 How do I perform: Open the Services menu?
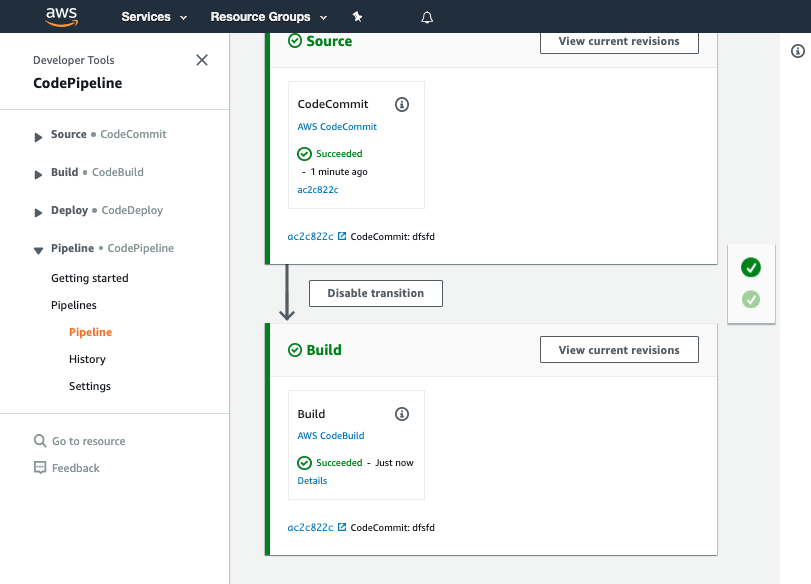click(x=154, y=17)
